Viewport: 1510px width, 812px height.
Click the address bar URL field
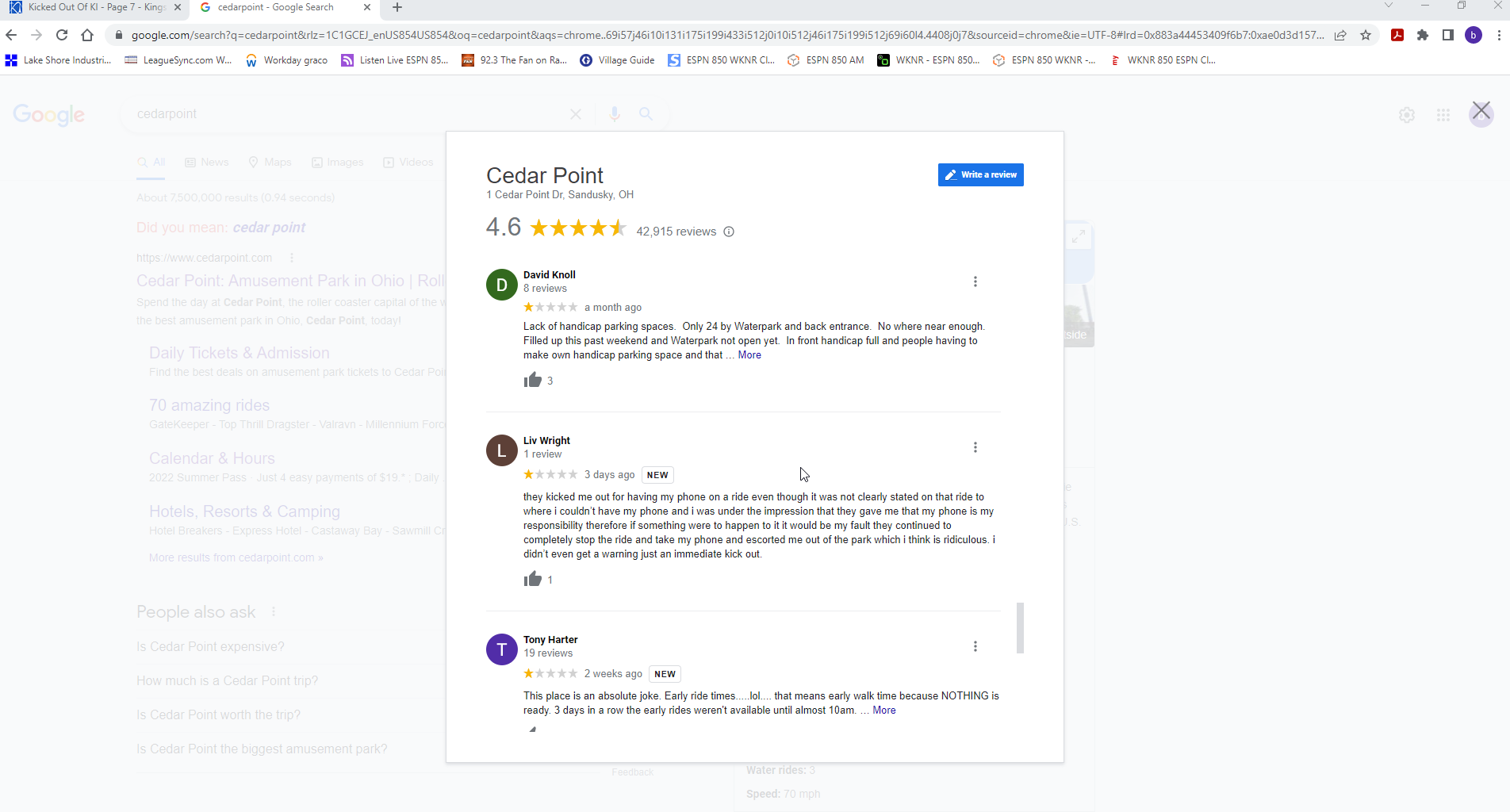click(x=726, y=35)
